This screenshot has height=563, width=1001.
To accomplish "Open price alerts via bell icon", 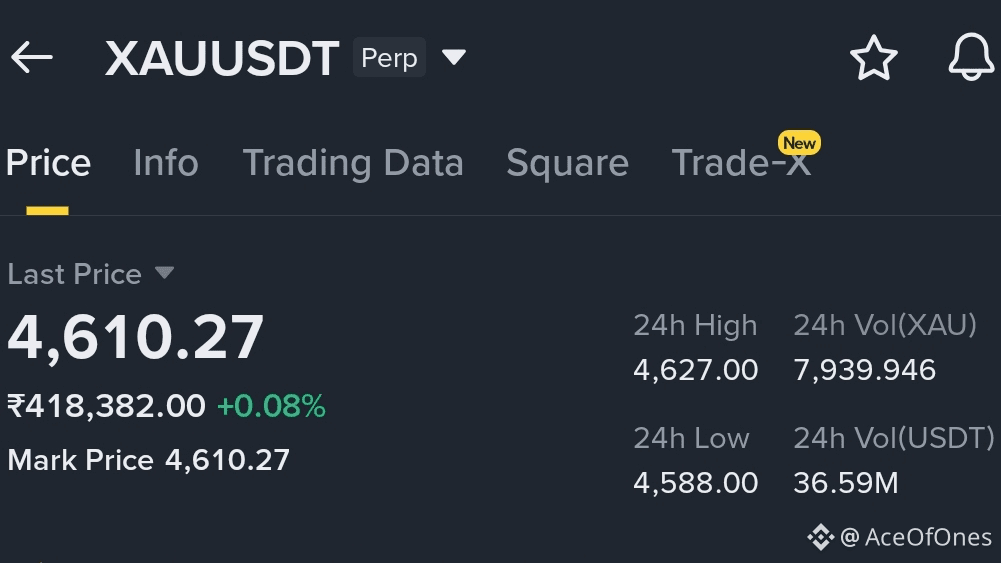I will (x=970, y=58).
